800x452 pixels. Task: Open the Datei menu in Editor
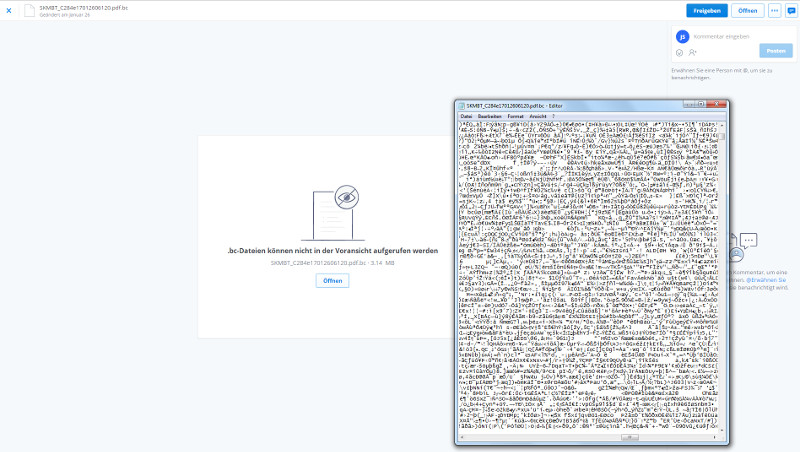(x=466, y=116)
